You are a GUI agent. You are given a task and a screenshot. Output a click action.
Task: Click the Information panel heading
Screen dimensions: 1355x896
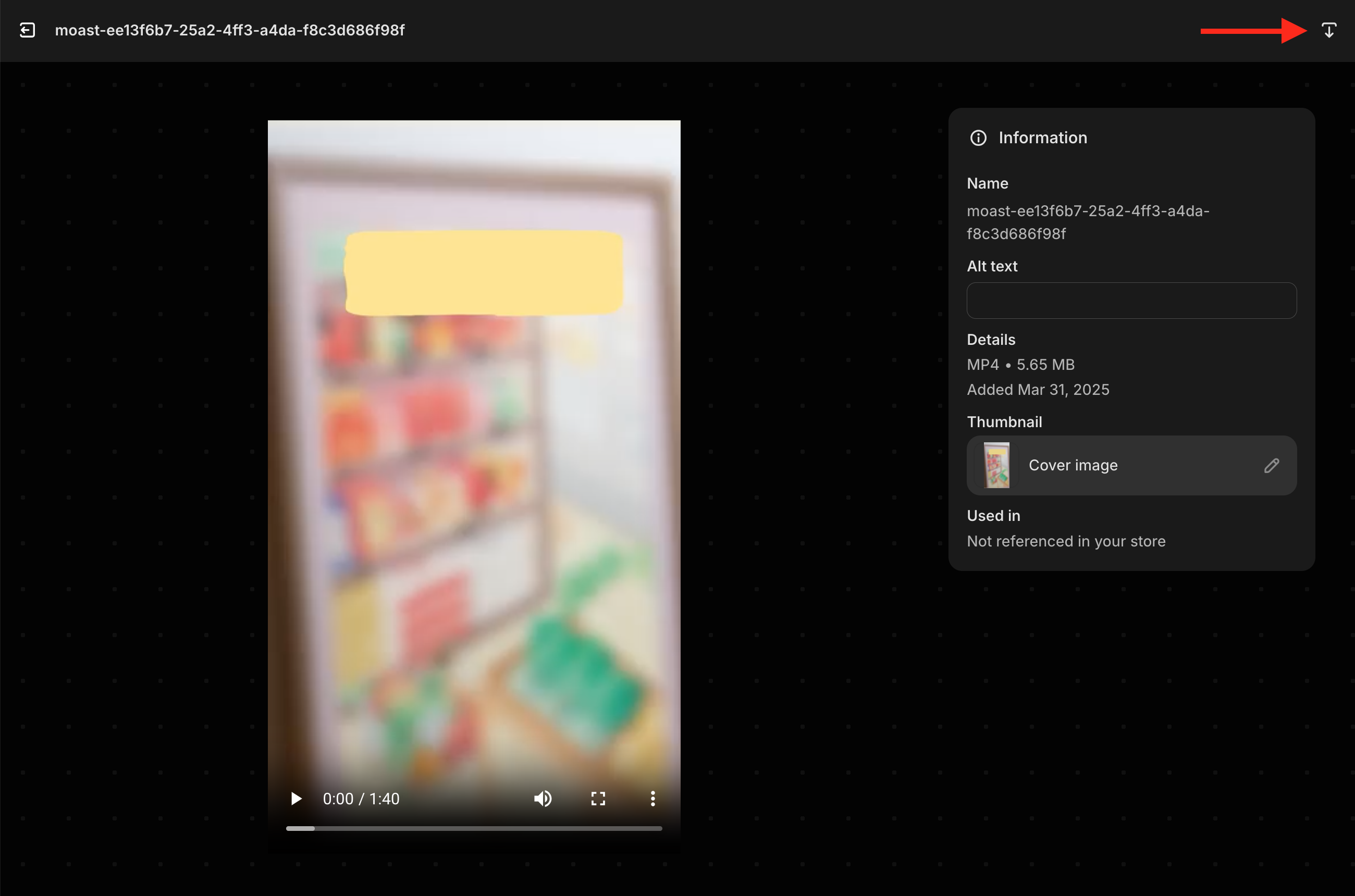tap(1043, 138)
